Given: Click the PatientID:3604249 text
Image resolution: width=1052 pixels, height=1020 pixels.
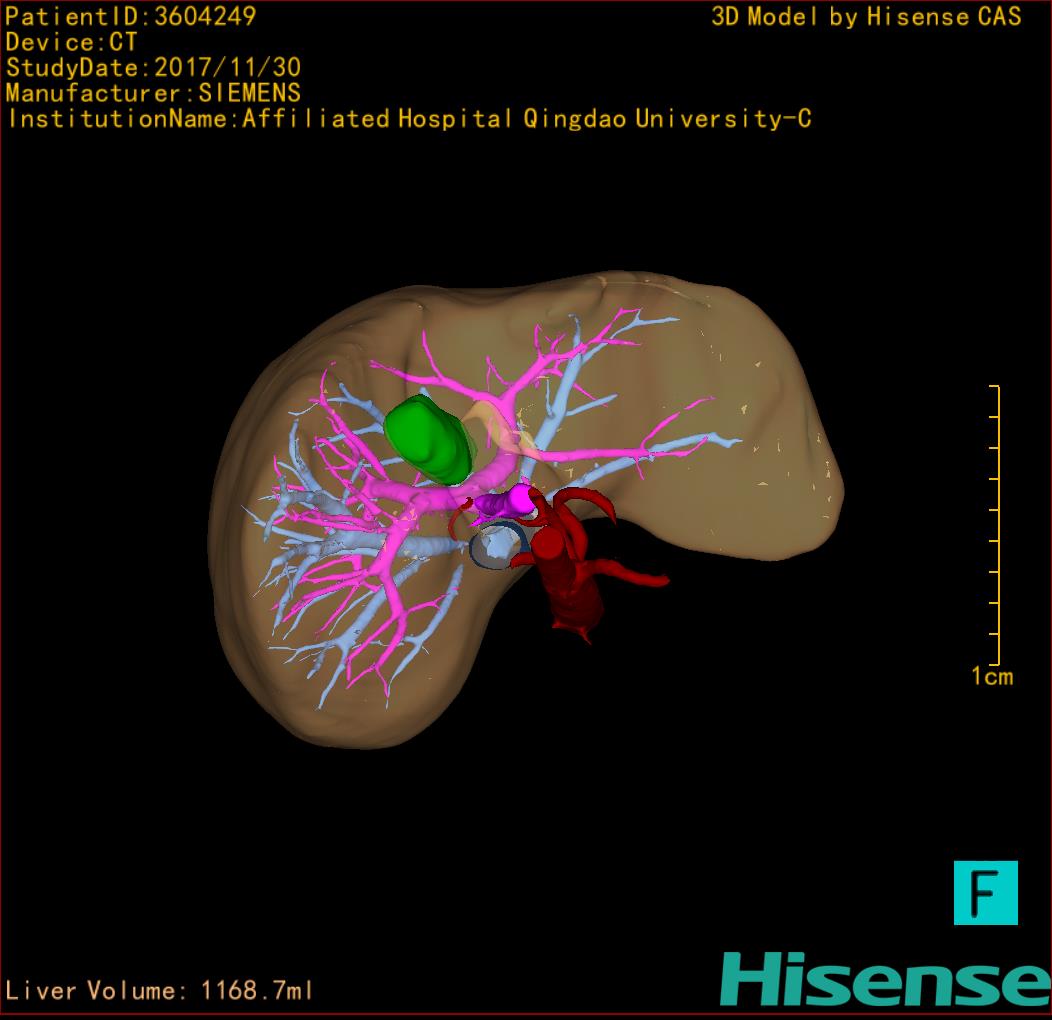Looking at the screenshot, I should tap(131, 16).
